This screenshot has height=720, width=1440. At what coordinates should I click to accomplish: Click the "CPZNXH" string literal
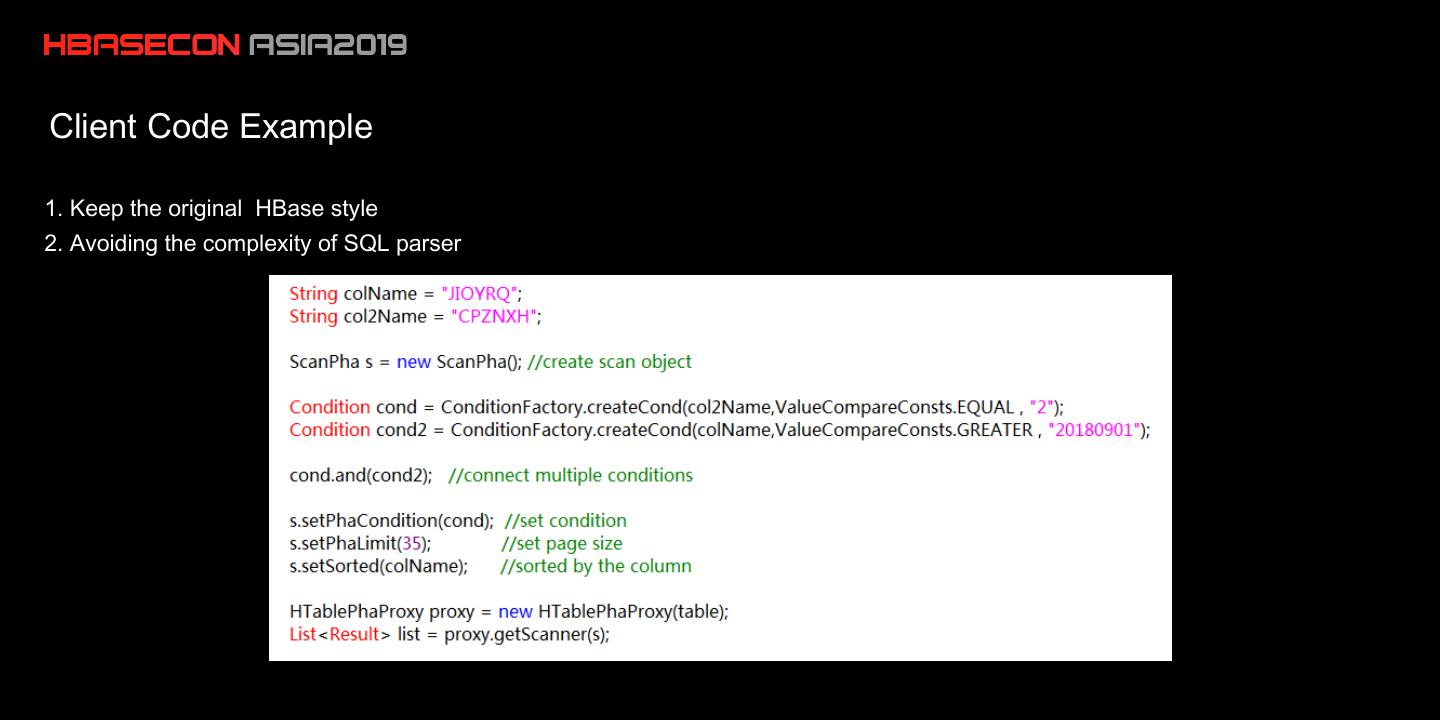click(495, 317)
